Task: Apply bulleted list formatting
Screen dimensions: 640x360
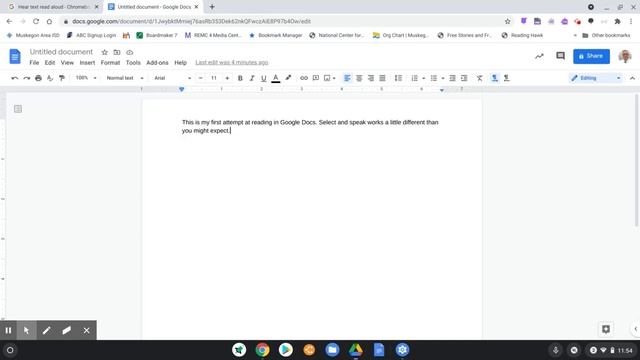Action: click(x=433, y=78)
